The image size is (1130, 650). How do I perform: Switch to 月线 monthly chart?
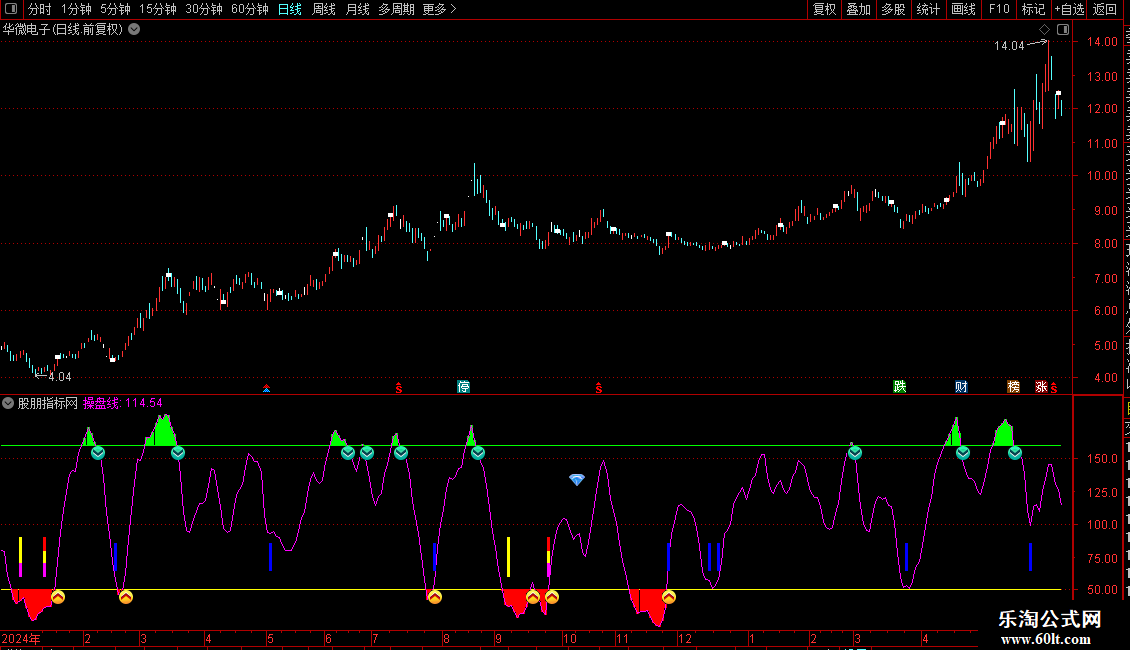click(x=357, y=9)
